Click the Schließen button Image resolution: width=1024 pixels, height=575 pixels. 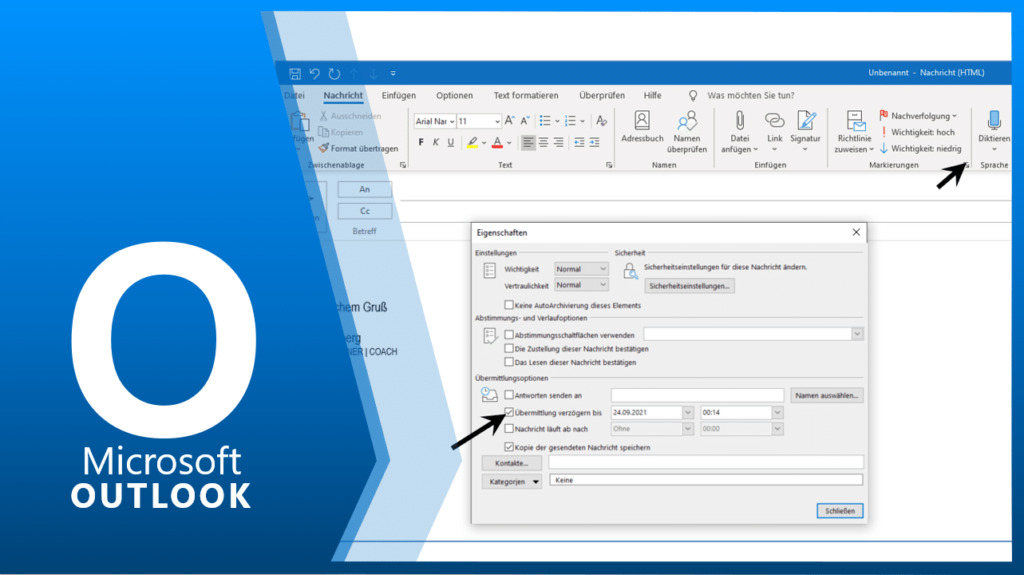(x=840, y=511)
